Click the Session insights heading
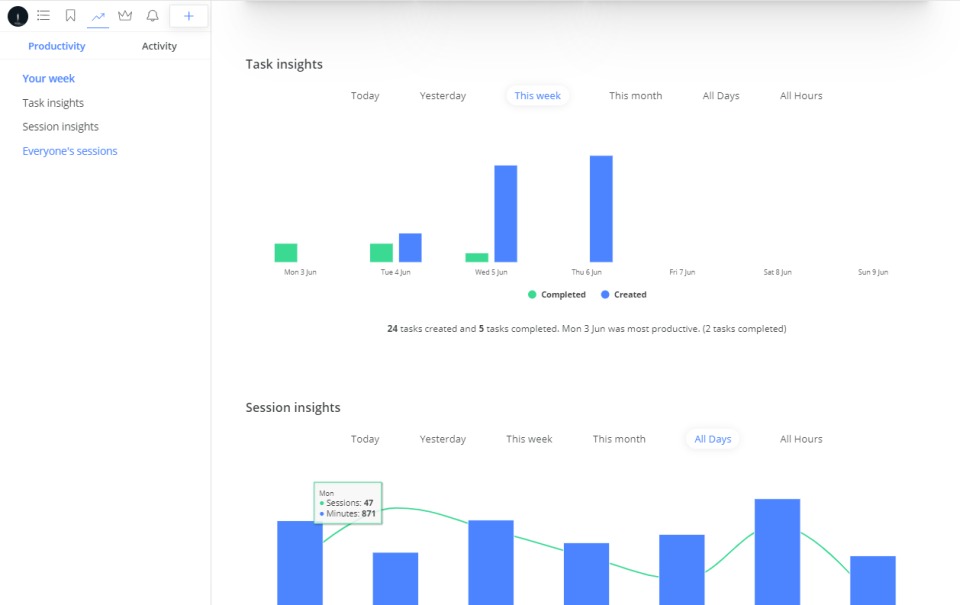 [x=293, y=408]
